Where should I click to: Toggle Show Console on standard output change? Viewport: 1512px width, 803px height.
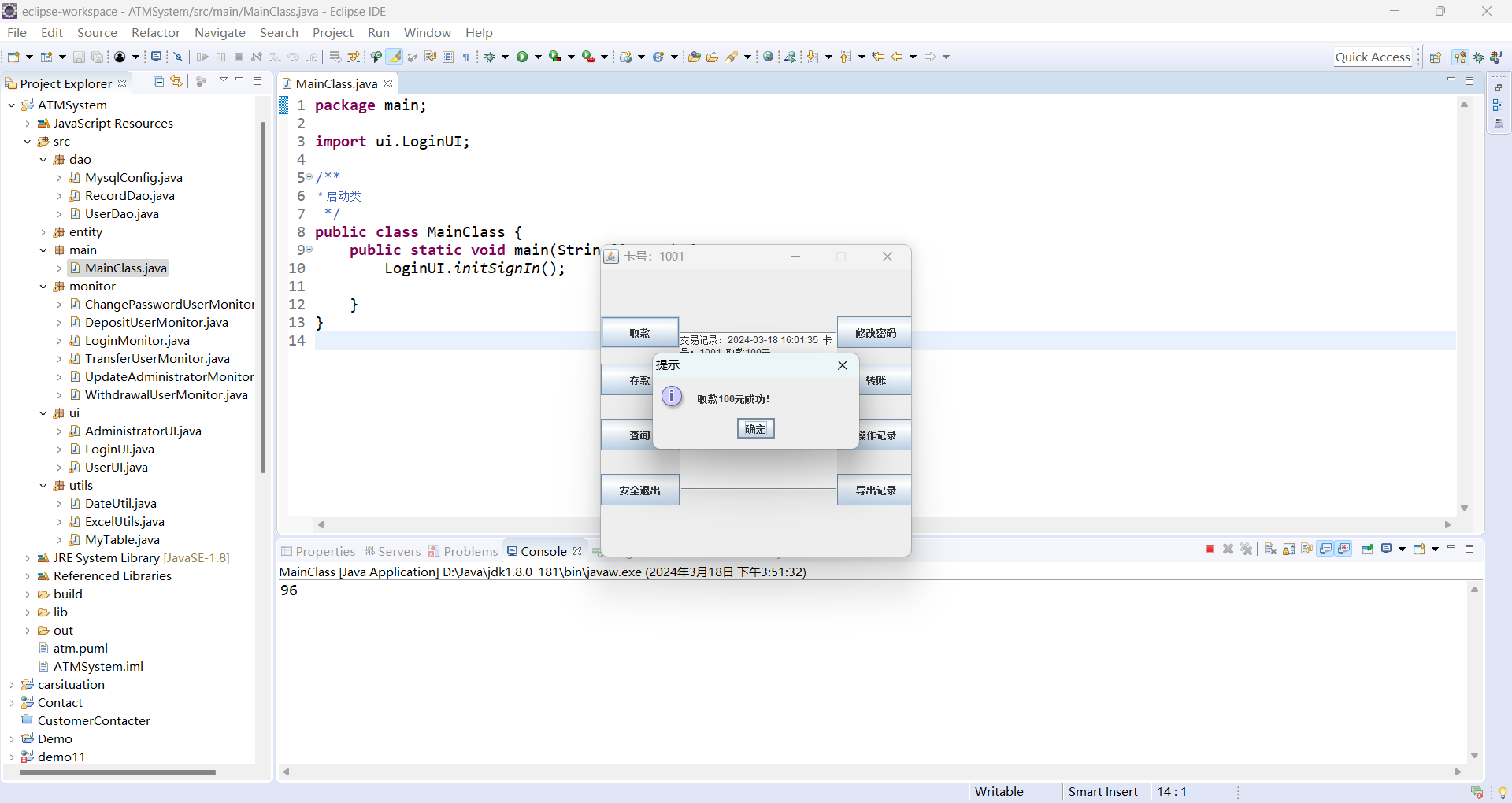point(1325,549)
